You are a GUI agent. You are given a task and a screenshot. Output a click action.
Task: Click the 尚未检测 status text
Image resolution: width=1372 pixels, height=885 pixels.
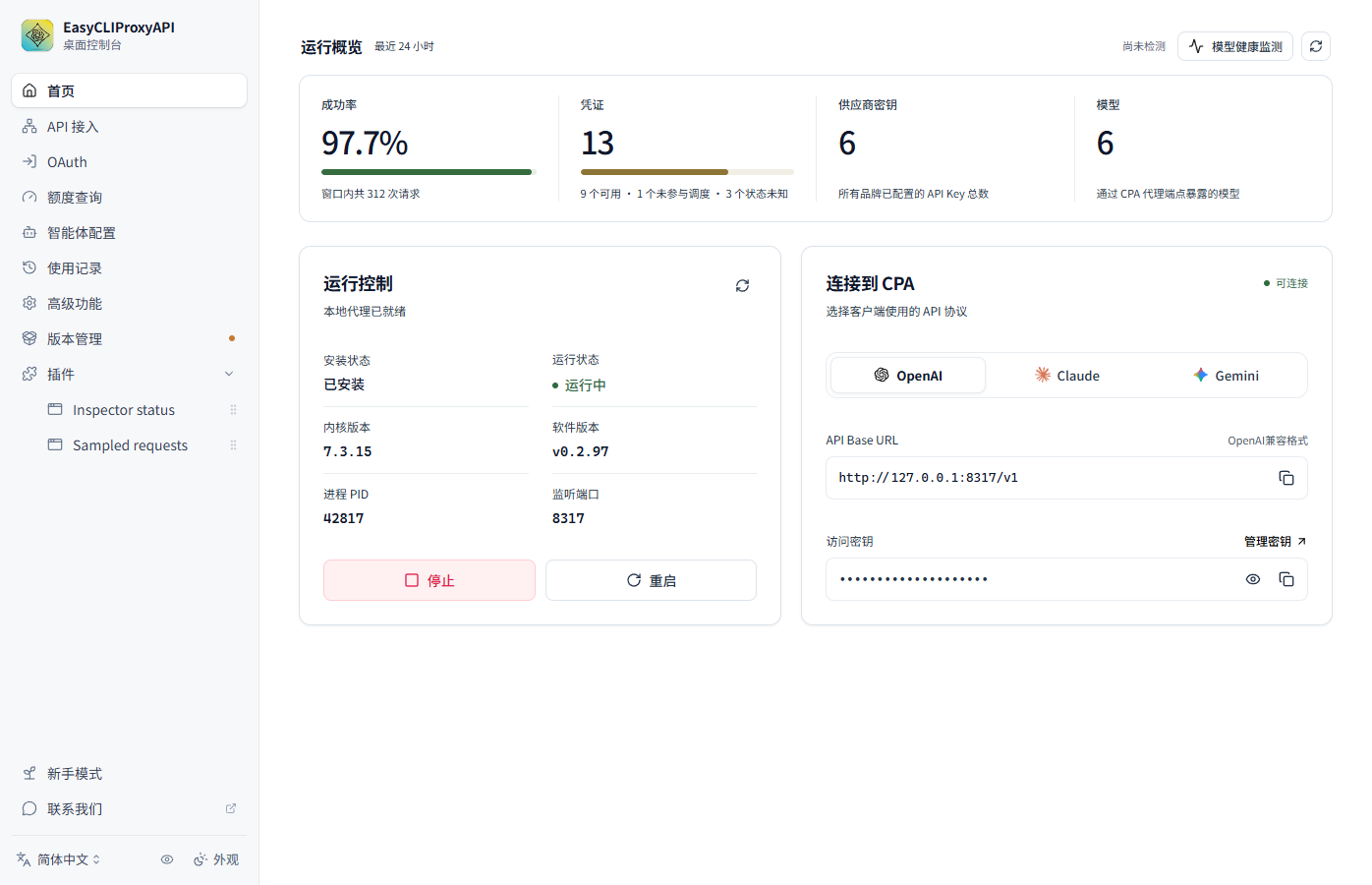pos(1144,46)
